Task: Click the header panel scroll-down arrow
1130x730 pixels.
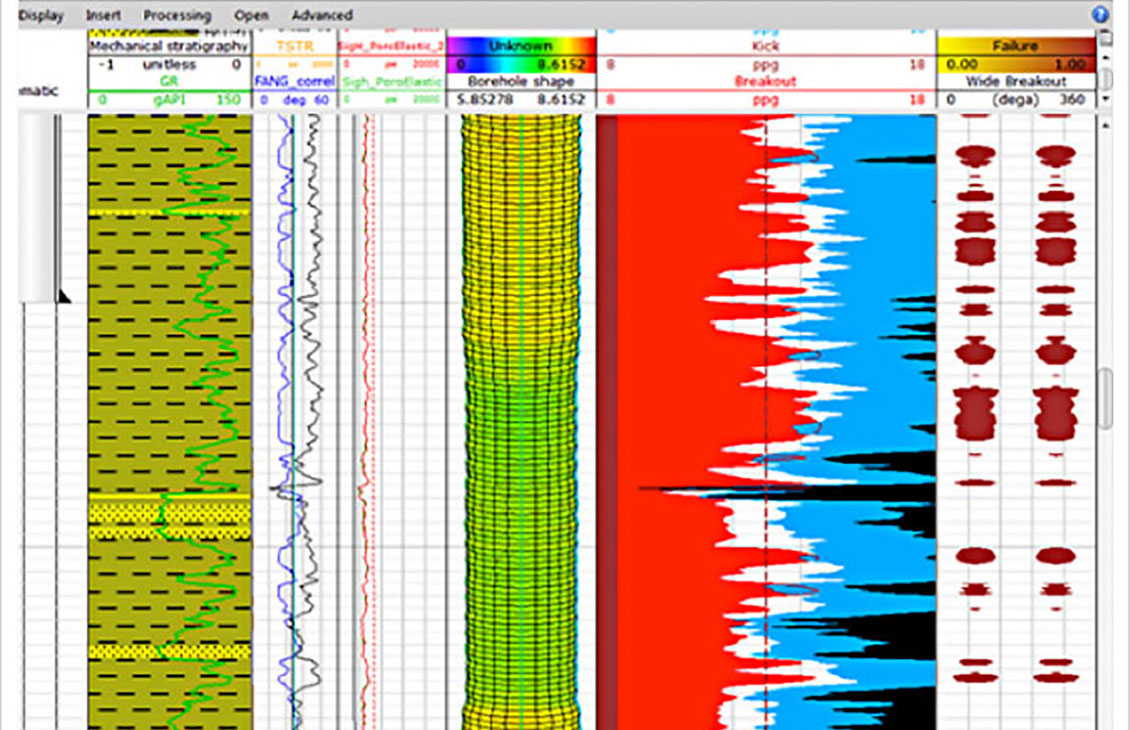Action: [1105, 100]
